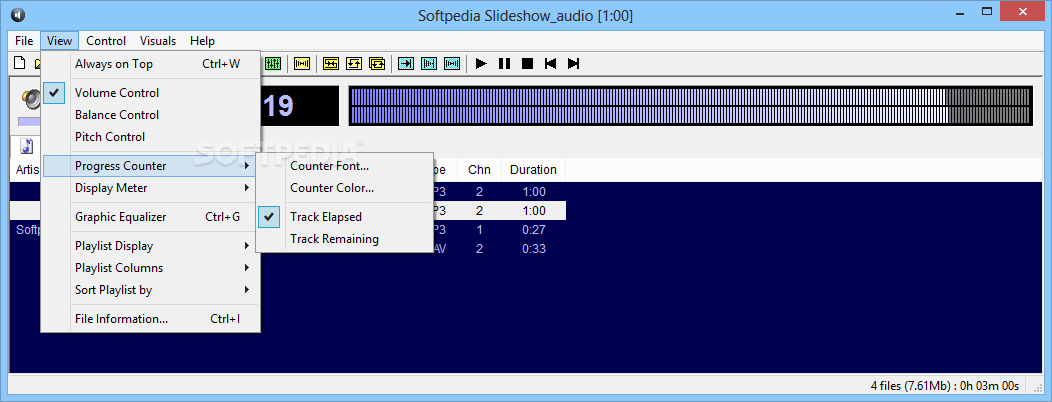The image size is (1052, 402).
Task: Click the yellow stacked-boxes repeat icon
Action: coord(377,64)
